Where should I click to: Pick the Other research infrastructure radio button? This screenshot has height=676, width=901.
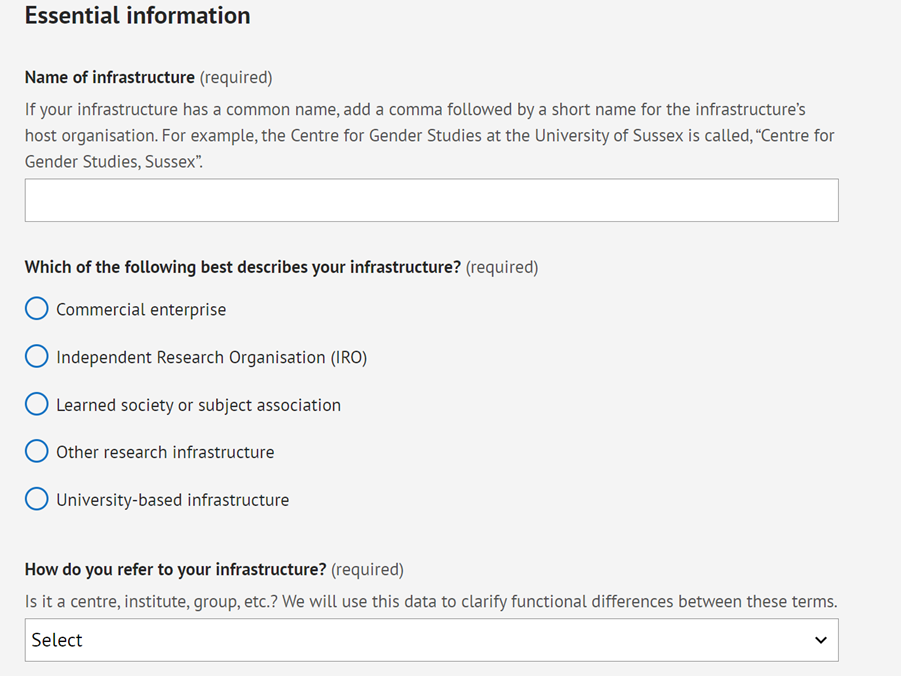pyautogui.click(x=37, y=451)
